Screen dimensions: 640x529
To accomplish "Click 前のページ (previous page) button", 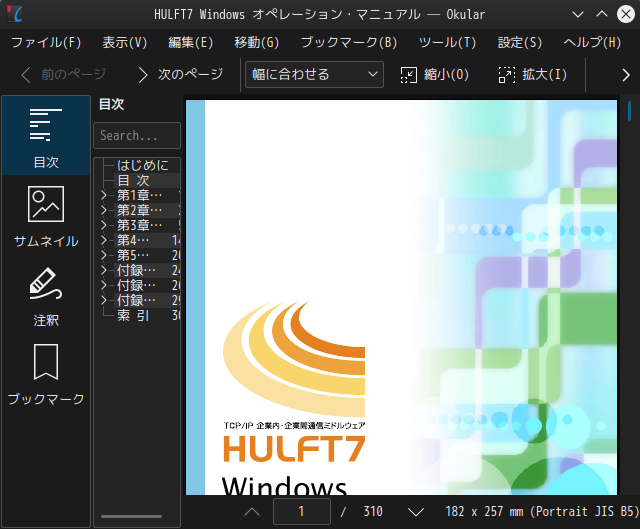I will tap(64, 75).
